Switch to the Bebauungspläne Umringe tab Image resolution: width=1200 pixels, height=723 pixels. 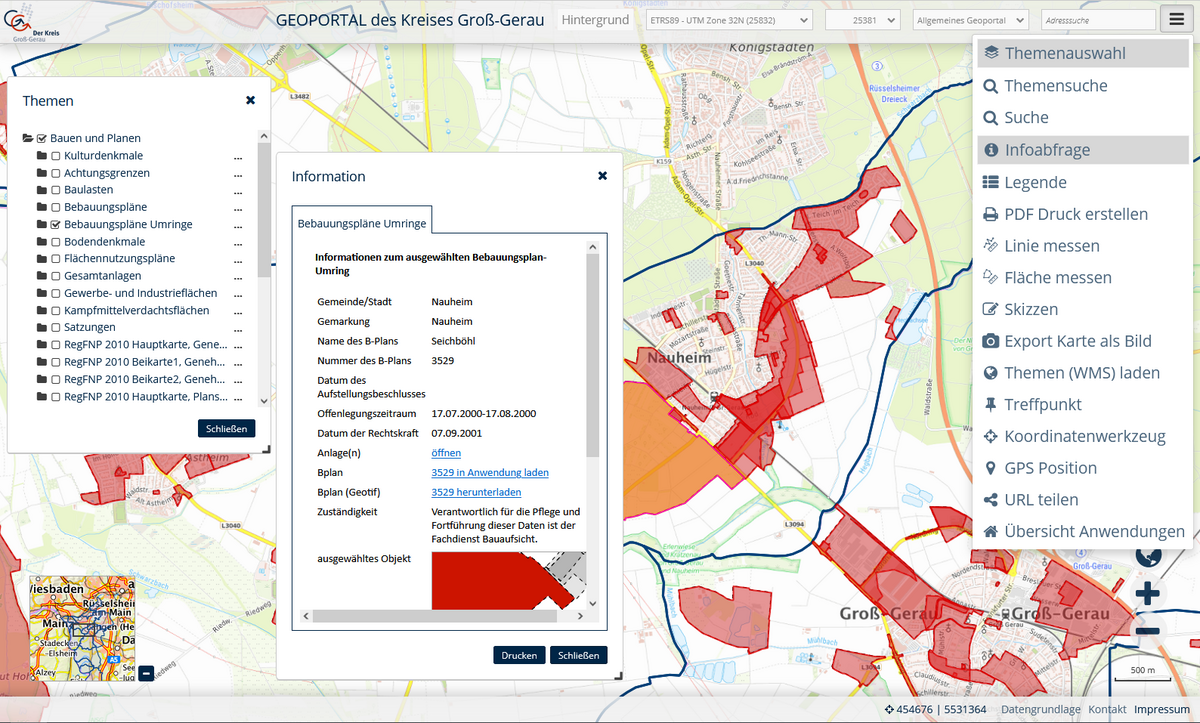point(362,223)
